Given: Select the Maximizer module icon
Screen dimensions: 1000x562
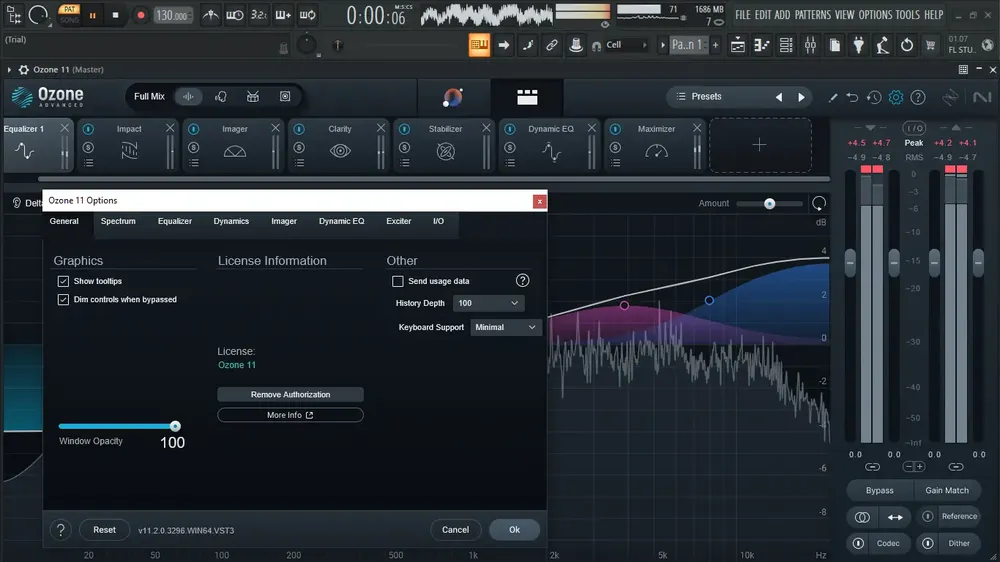Looking at the screenshot, I should coord(656,151).
